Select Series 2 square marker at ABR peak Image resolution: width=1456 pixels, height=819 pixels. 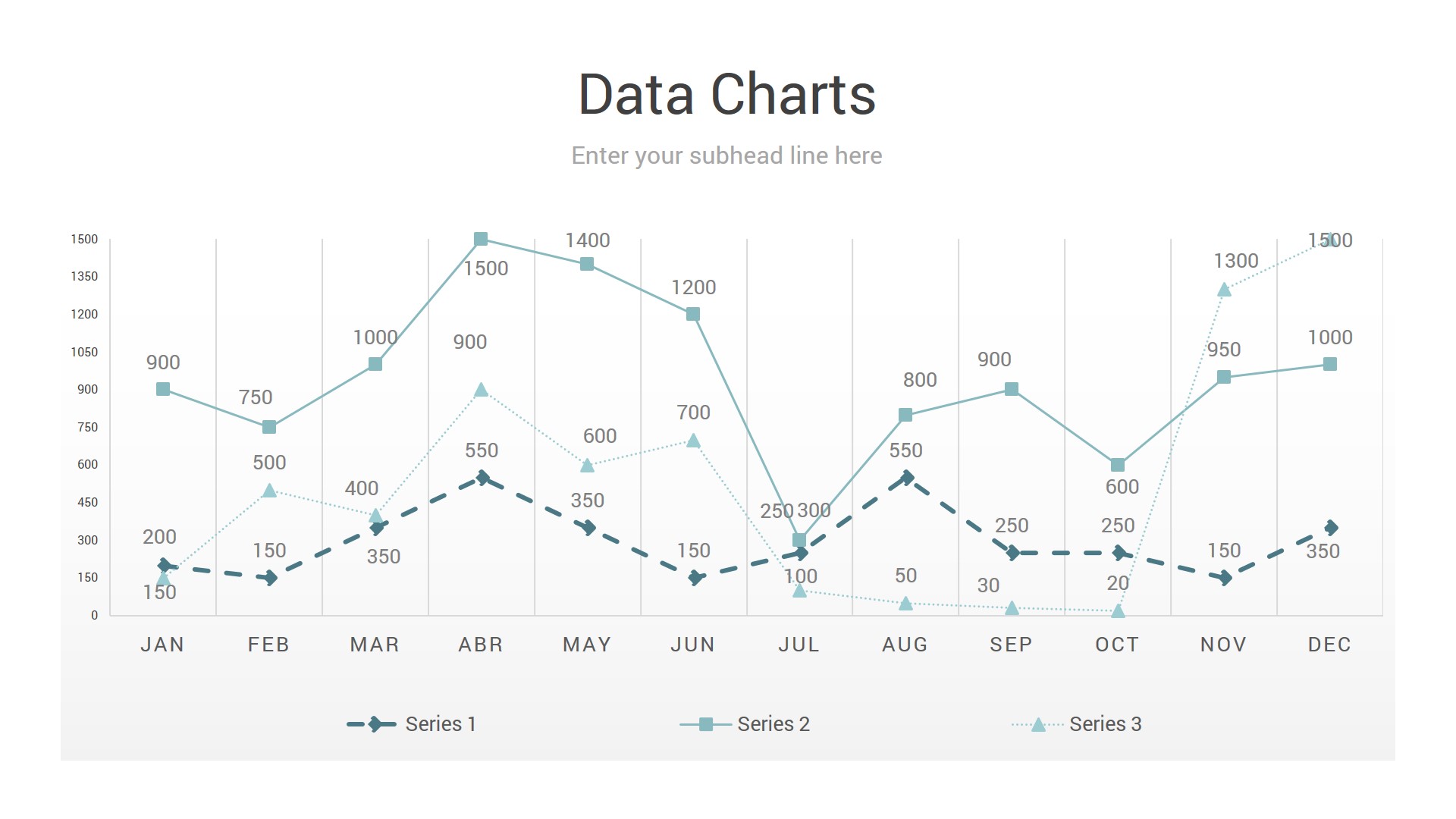pos(481,240)
